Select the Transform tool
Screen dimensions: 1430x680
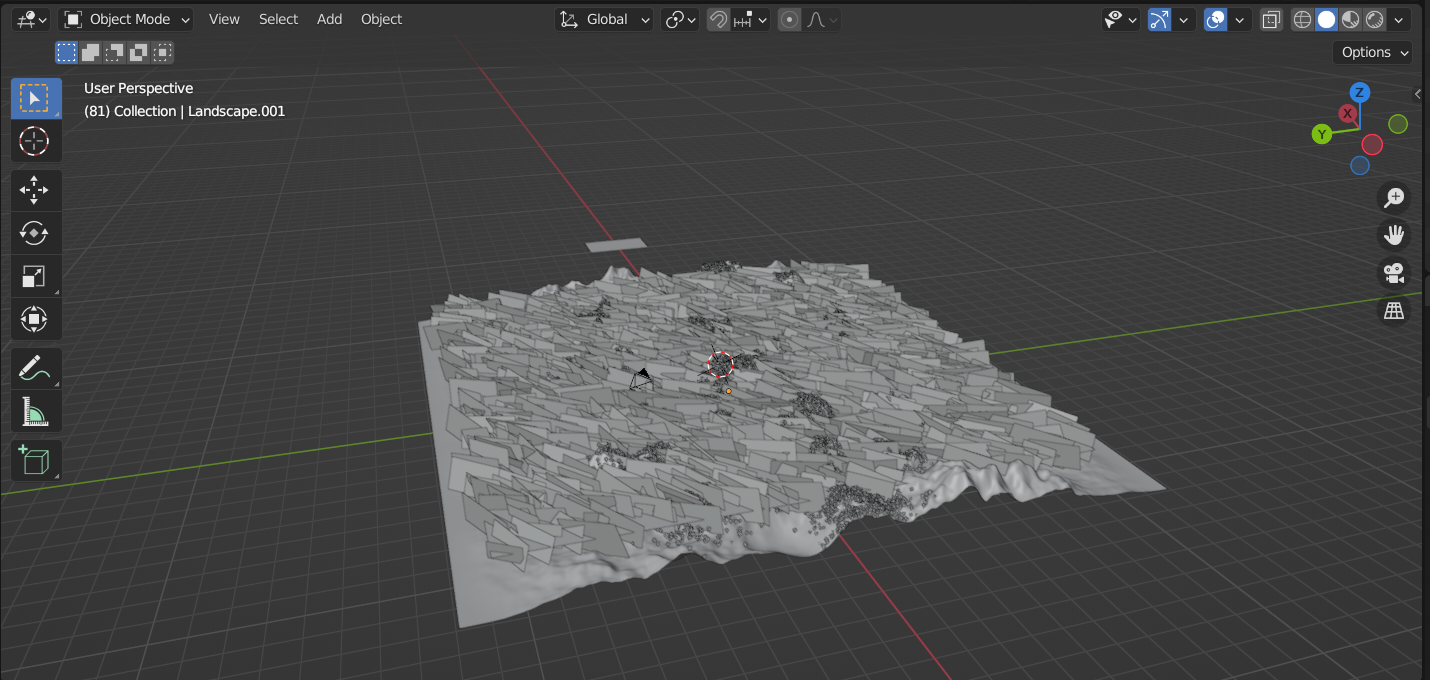[35, 320]
